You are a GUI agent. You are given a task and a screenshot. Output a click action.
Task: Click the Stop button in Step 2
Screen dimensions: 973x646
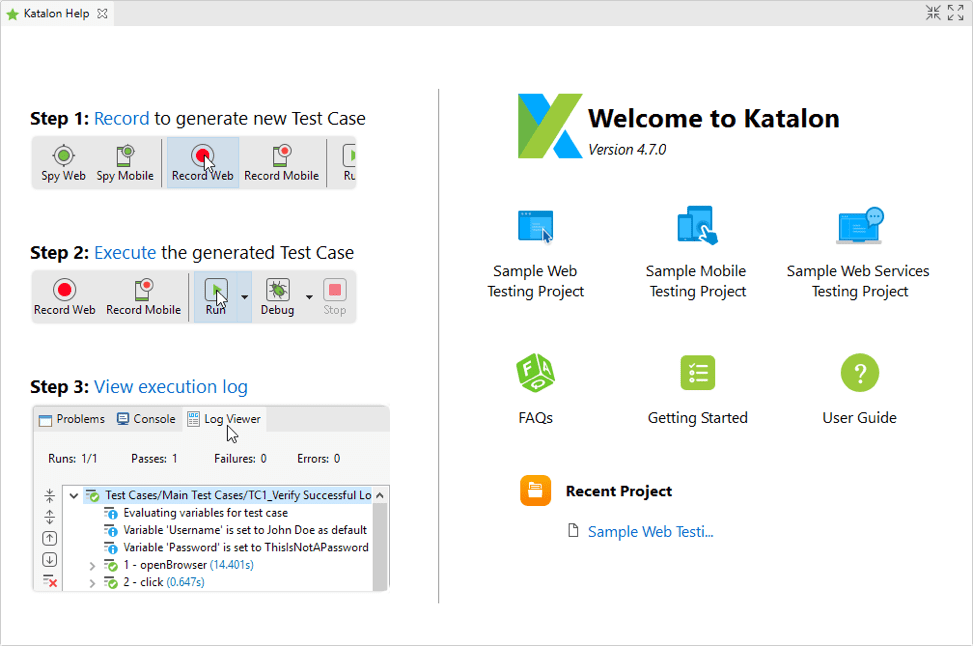point(334,297)
